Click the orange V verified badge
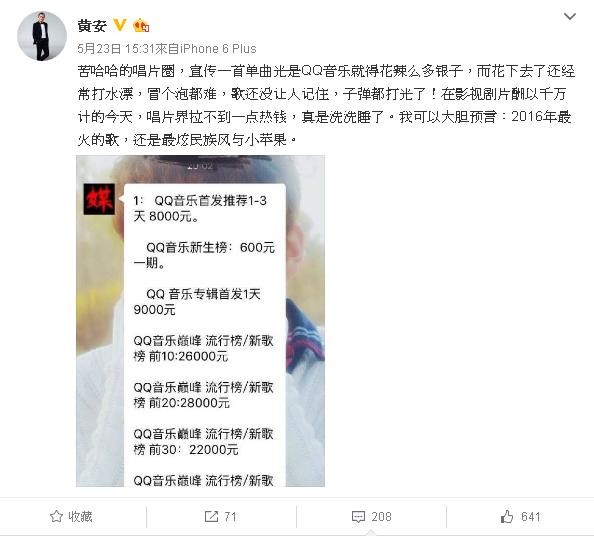594x536 pixels. (120, 25)
